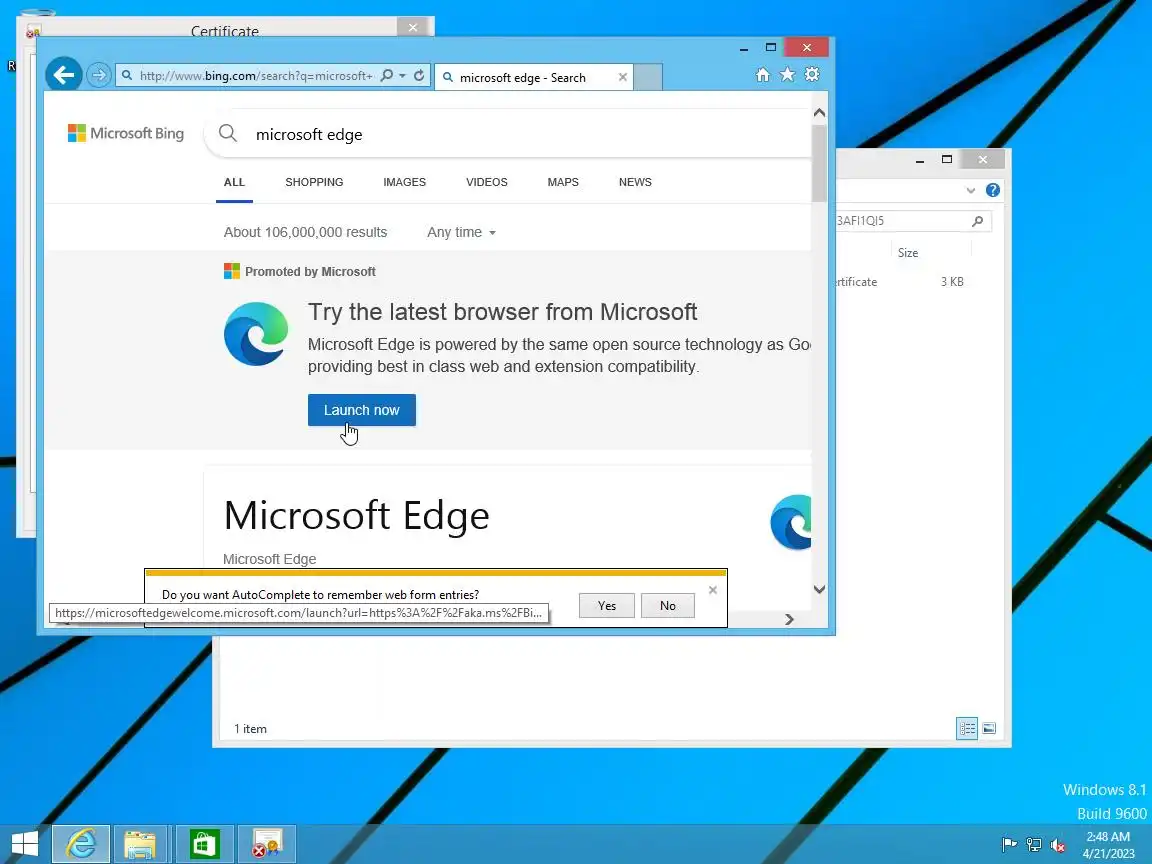Screen dimensions: 1152x864
Task: Click the vertical scrollbar thumb
Action: pyautogui.click(x=819, y=163)
